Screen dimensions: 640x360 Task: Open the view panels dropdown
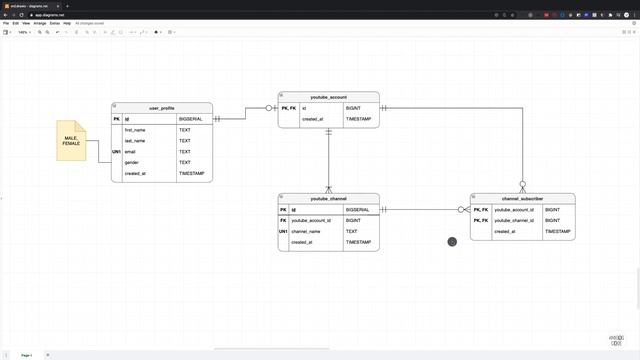point(7,32)
